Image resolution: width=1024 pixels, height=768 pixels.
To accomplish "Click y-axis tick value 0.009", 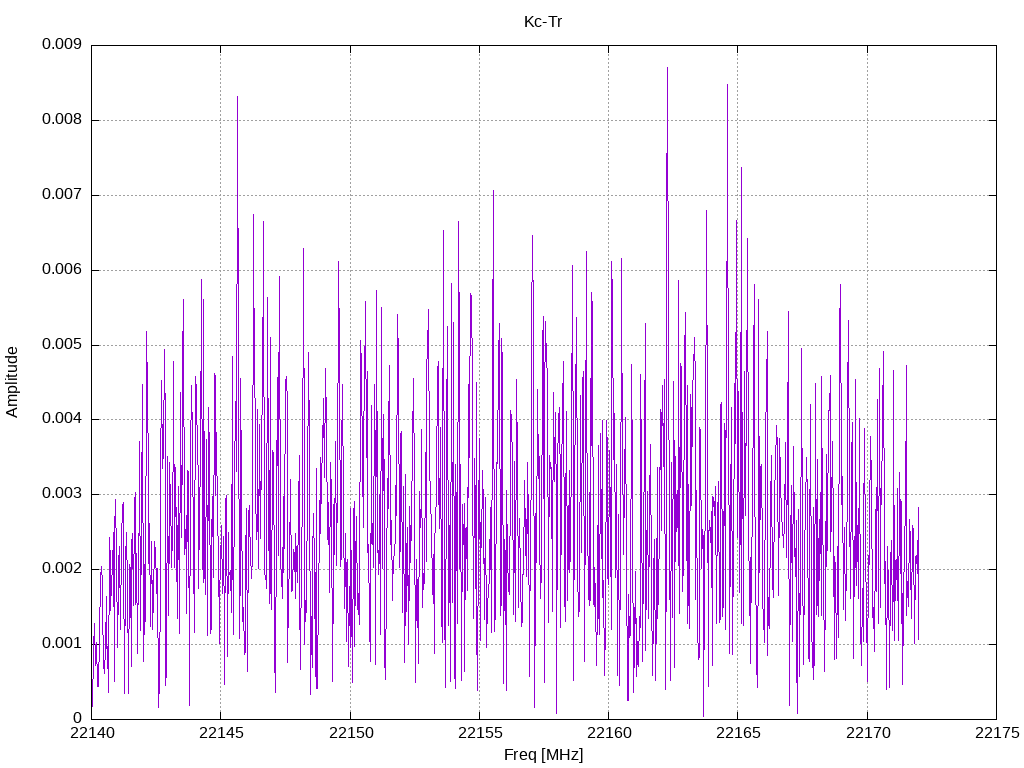I will click(x=62, y=44).
